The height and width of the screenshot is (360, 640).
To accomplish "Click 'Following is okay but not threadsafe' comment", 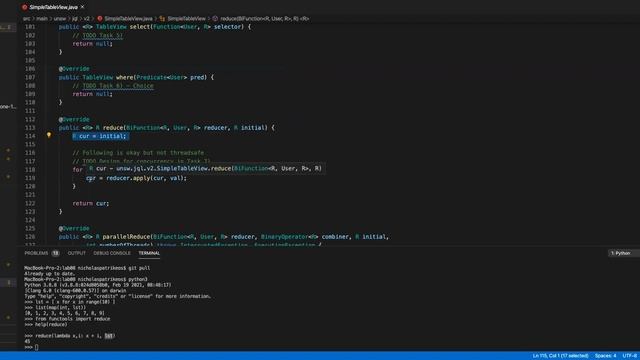I will [138, 153].
